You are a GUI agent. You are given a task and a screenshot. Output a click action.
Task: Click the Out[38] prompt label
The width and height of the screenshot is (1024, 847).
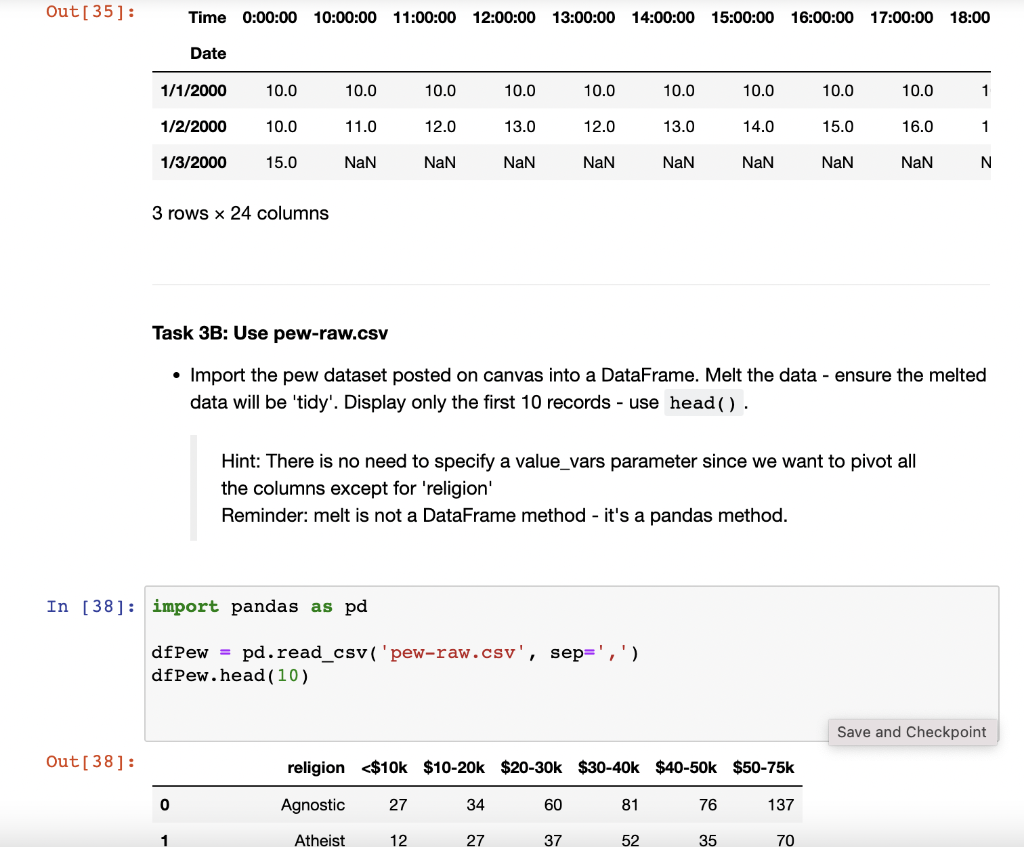(90, 761)
